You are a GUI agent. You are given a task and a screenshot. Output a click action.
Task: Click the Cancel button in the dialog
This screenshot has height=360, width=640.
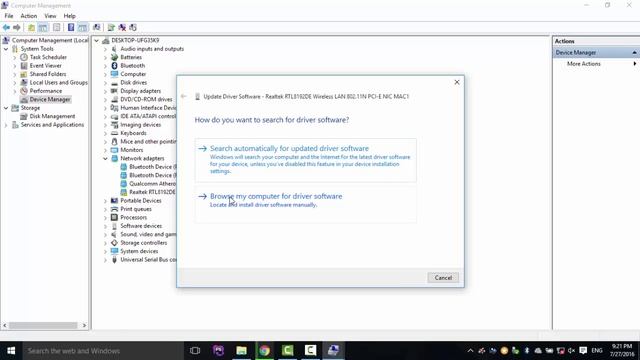pyautogui.click(x=443, y=278)
